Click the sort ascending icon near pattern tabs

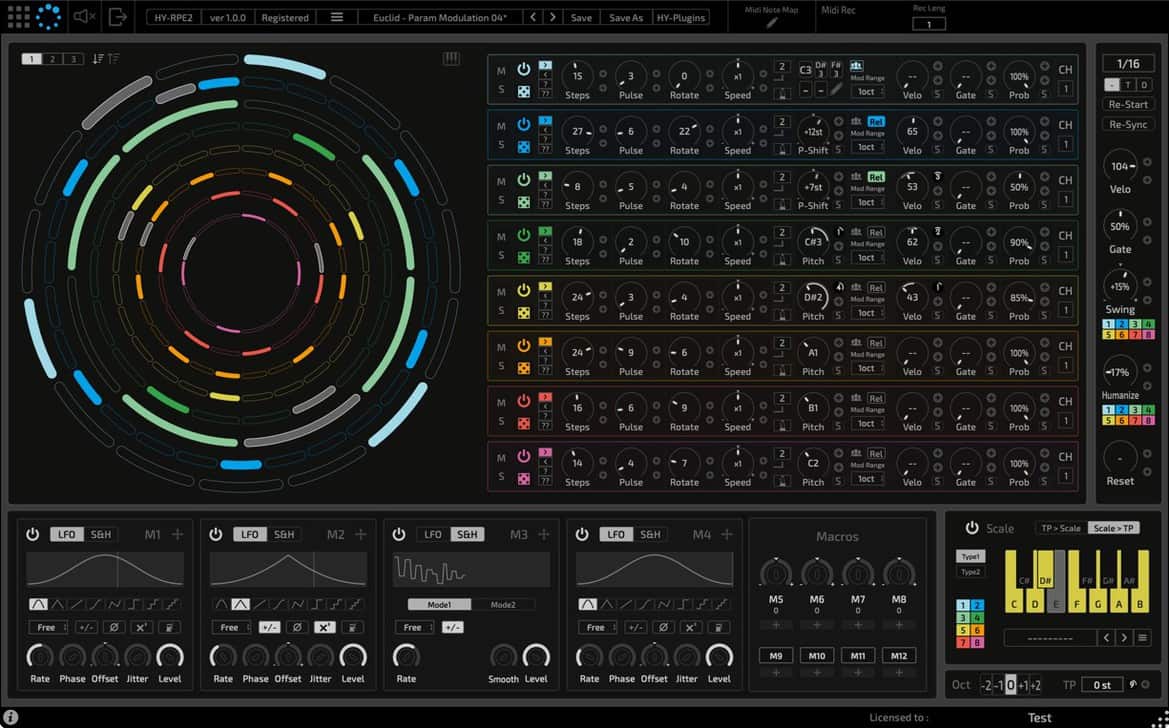[113, 58]
